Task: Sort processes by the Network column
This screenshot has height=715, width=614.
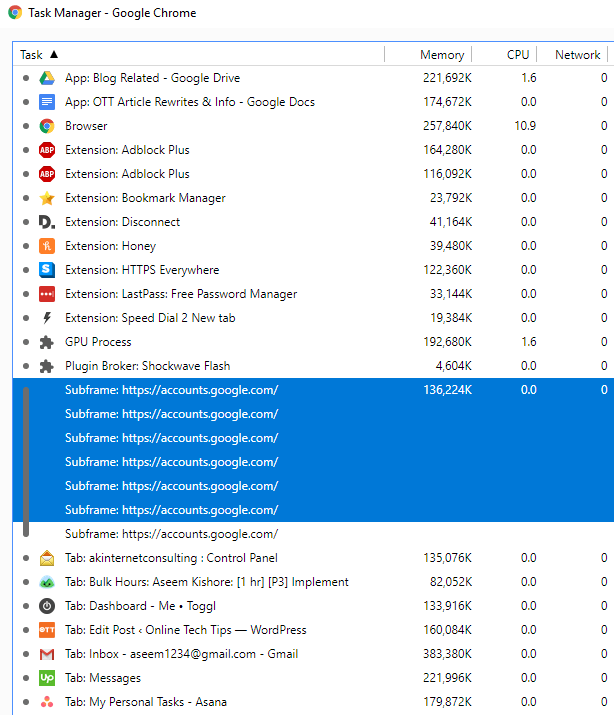Action: click(x=577, y=55)
